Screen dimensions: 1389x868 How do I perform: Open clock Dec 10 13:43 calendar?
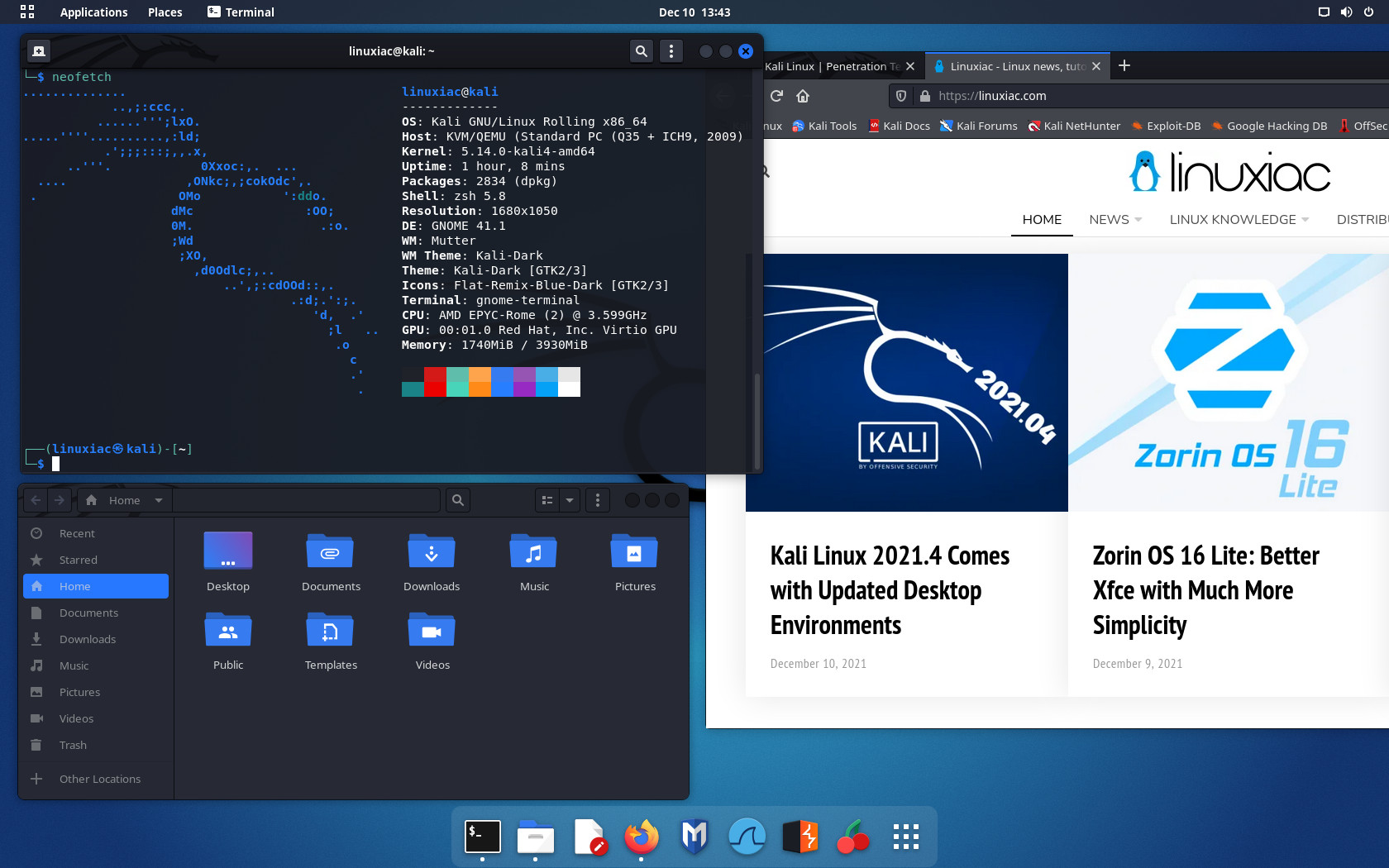coord(694,12)
